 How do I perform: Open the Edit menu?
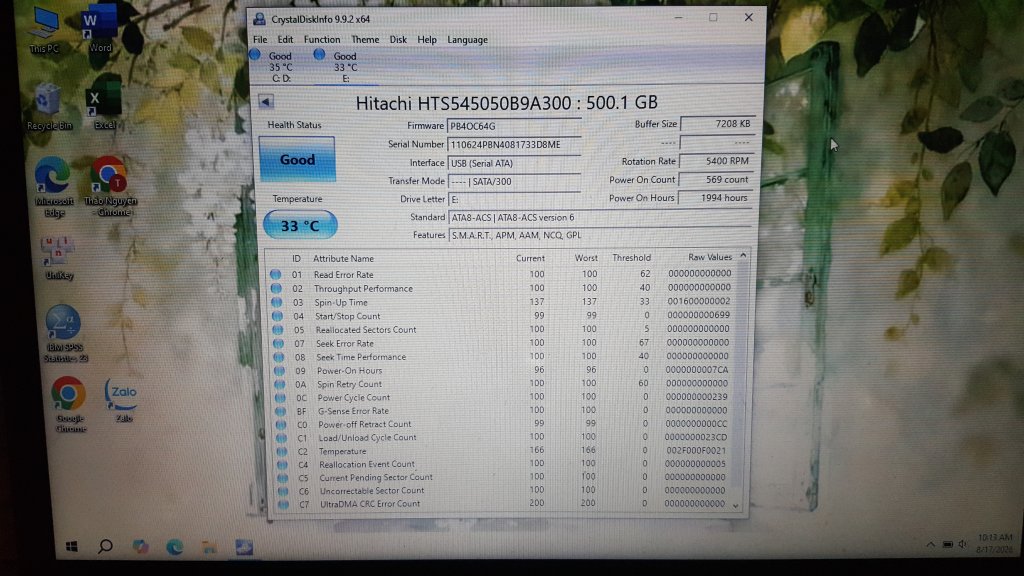point(285,40)
